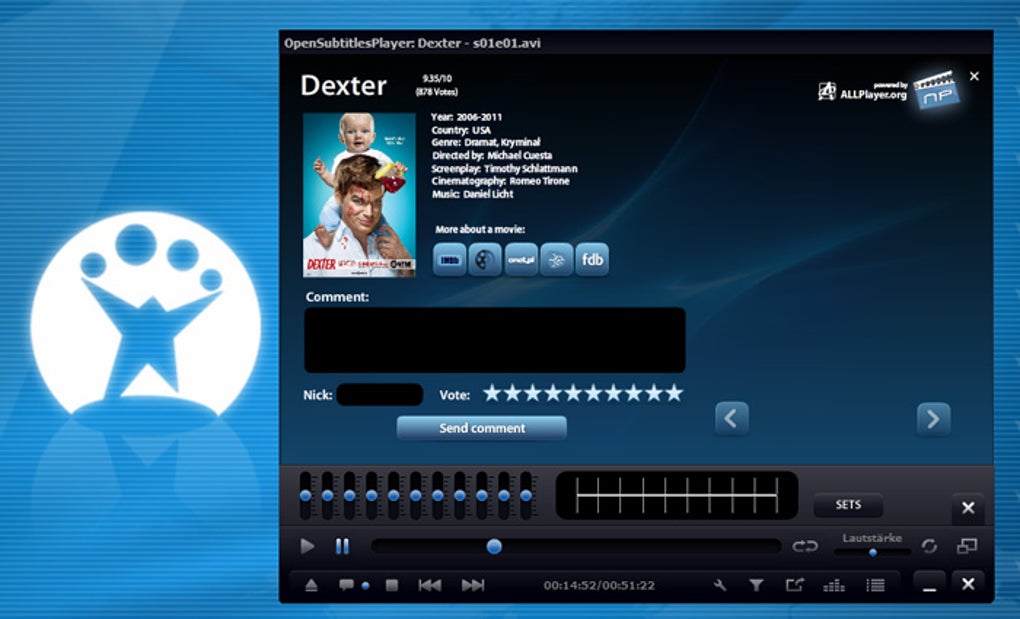Click the 'Music: Daniel Licht' line
This screenshot has height=619, width=1020.
tap(472, 194)
